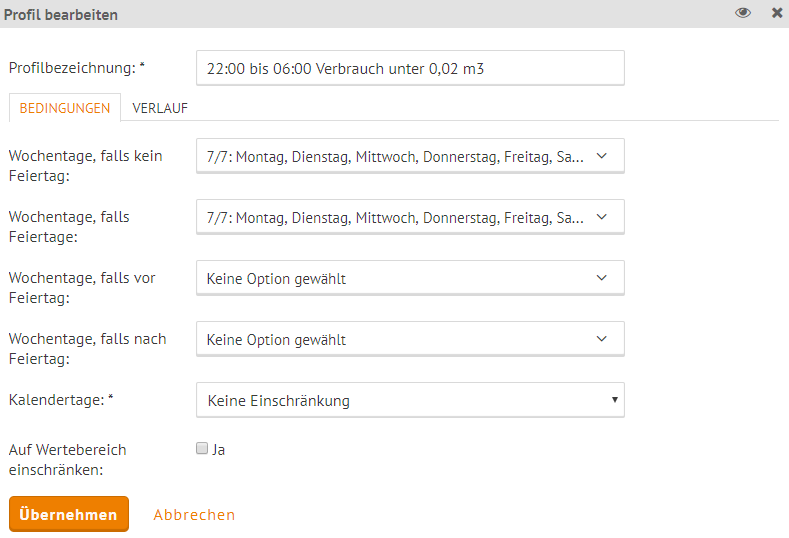Screen dimensions: 789x538
Task: Open the 'Wochentage, falls kein Feiertag' dropdown
Action: 410,156
